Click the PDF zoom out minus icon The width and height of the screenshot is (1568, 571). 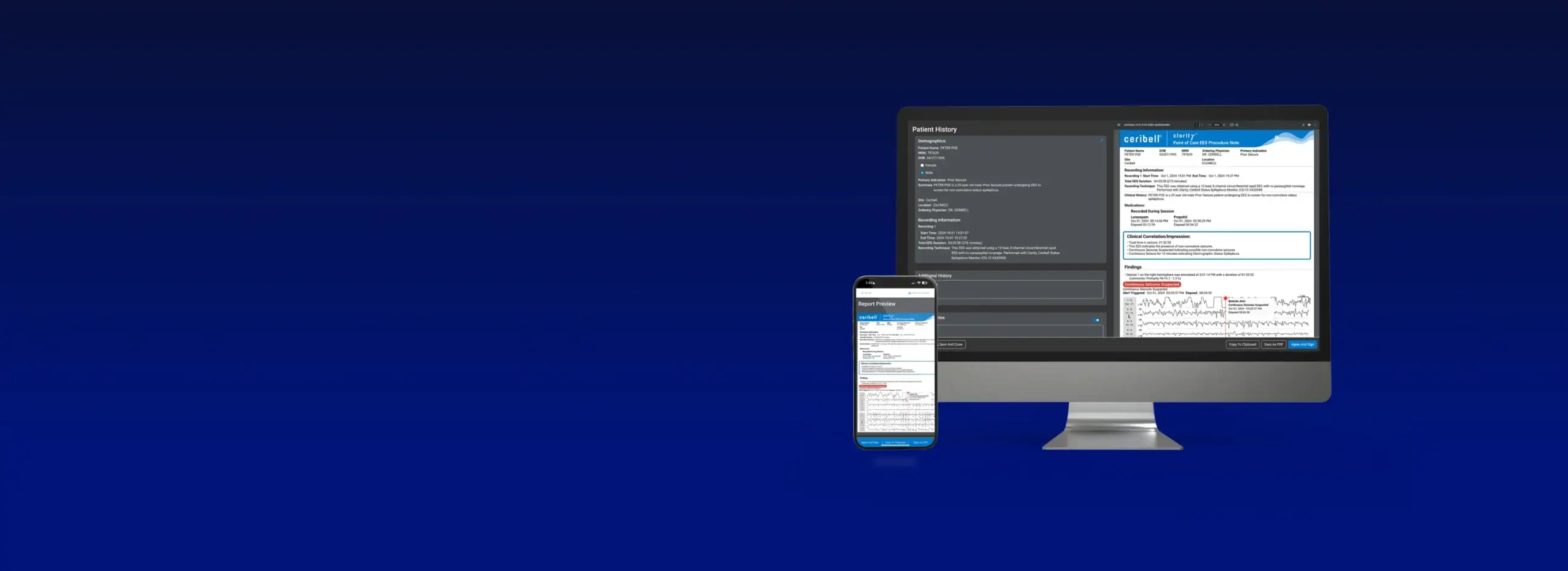(1209, 125)
